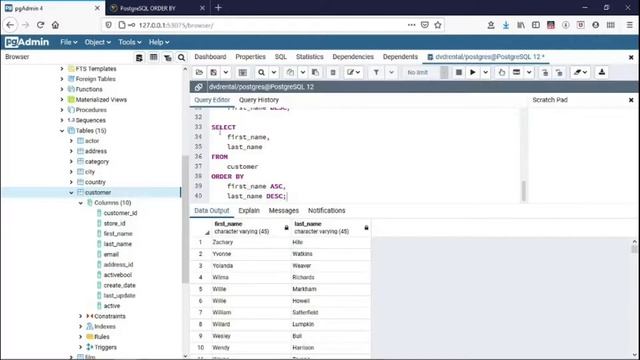Expand the actor table node
640x360 pixels.
point(71,141)
